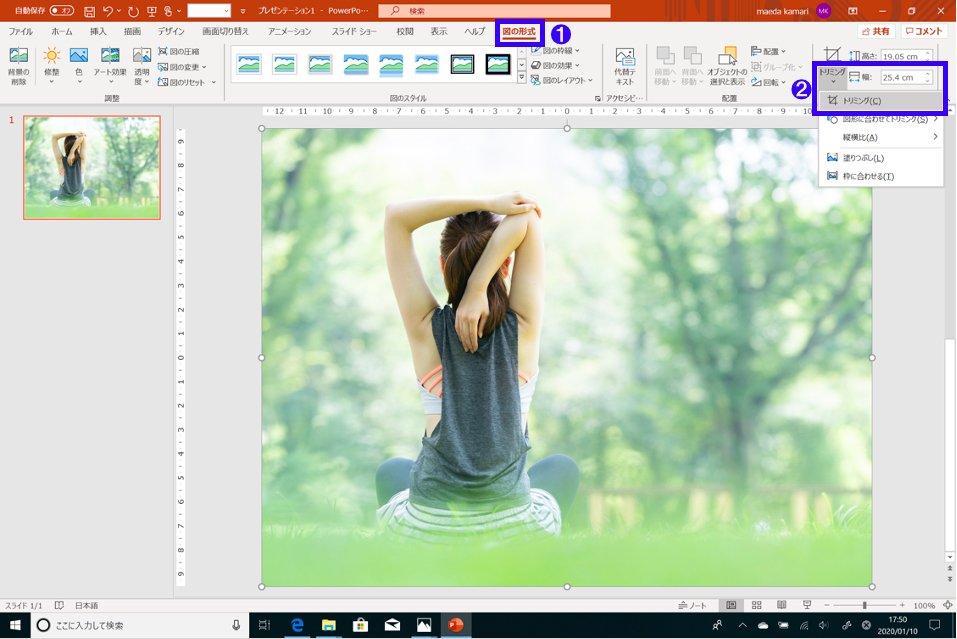The width and height of the screenshot is (957, 639).
Task: Open Mail app from taskbar
Action: tap(392, 625)
